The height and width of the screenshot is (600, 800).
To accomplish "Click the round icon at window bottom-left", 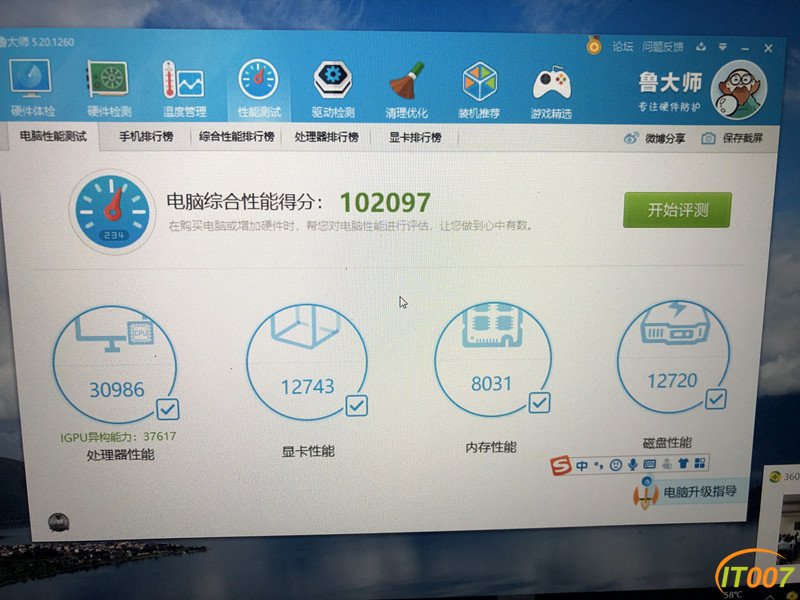I will 58,522.
